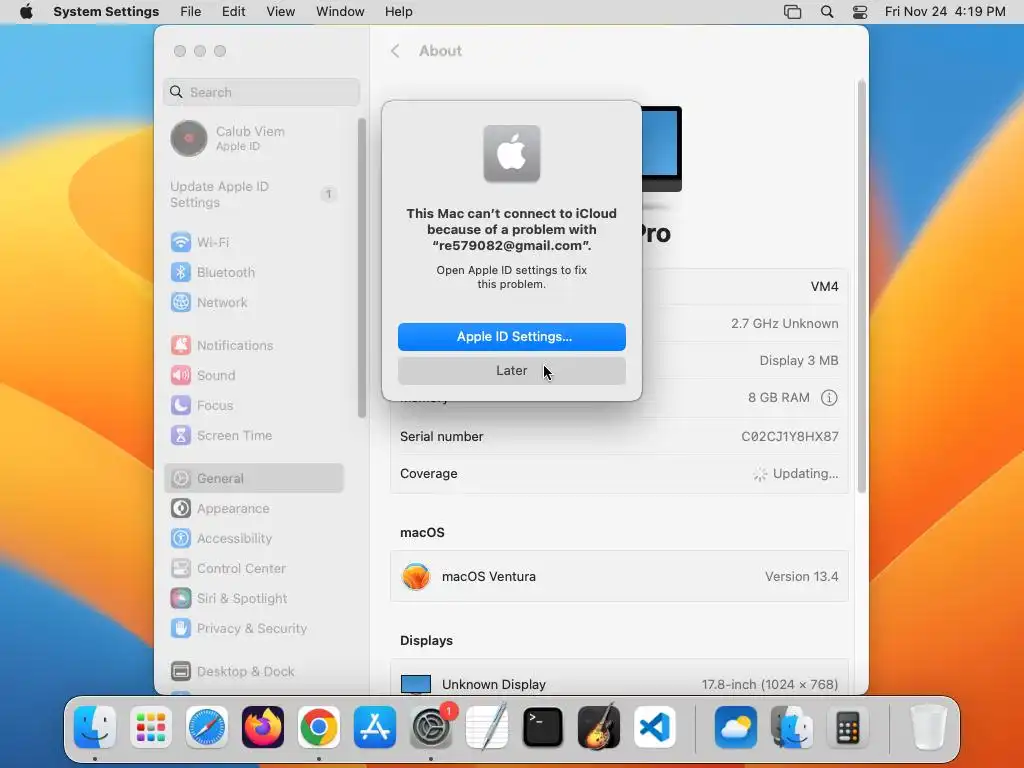Launch GarageBand from the Dock

point(599,726)
